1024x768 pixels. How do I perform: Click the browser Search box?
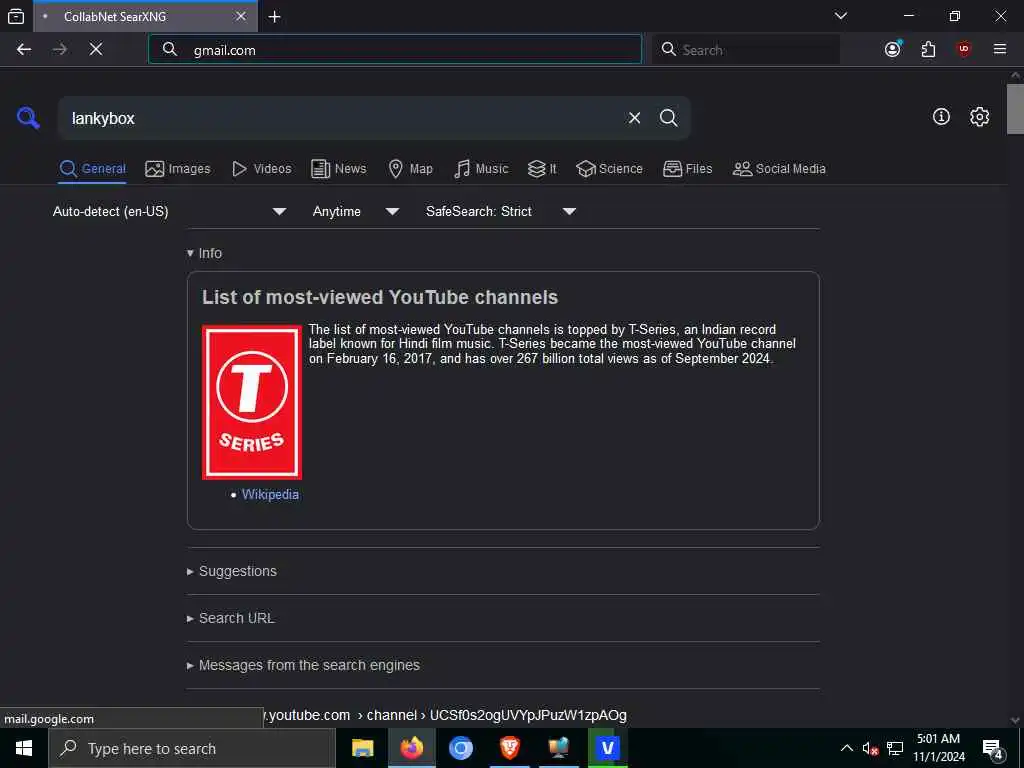746,50
